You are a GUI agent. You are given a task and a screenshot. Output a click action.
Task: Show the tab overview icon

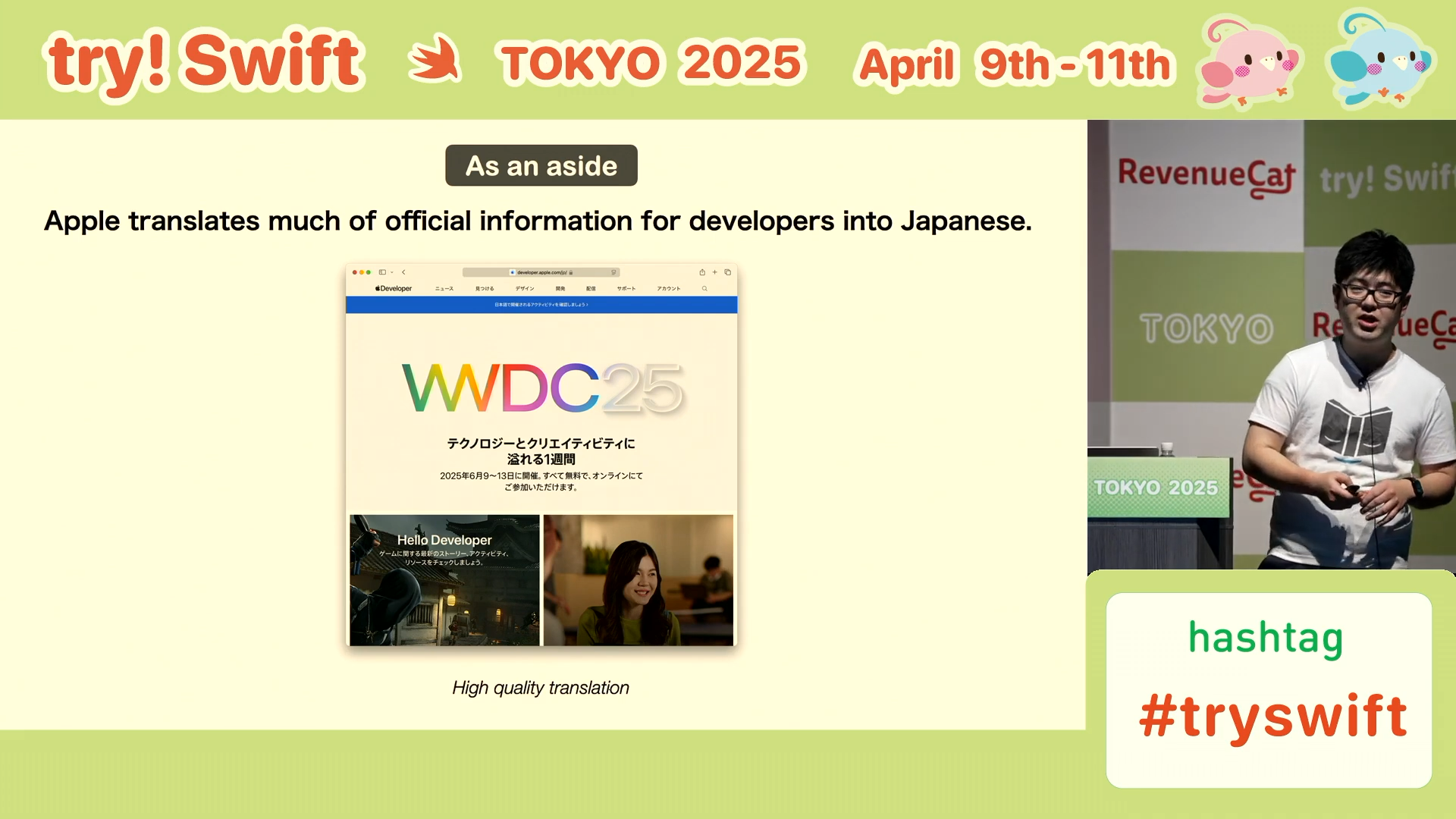(x=726, y=272)
